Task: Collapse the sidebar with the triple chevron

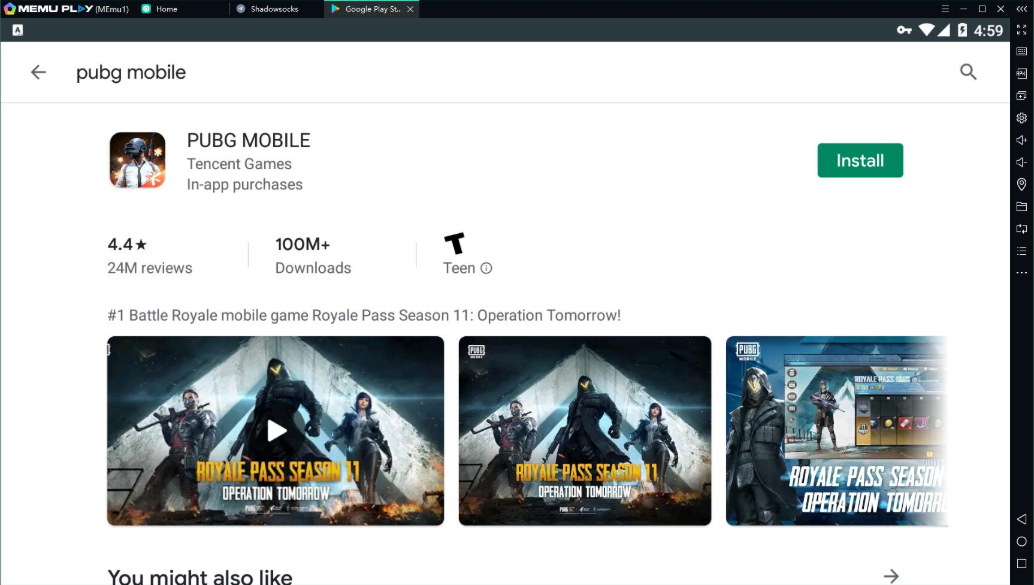Action: (1021, 9)
